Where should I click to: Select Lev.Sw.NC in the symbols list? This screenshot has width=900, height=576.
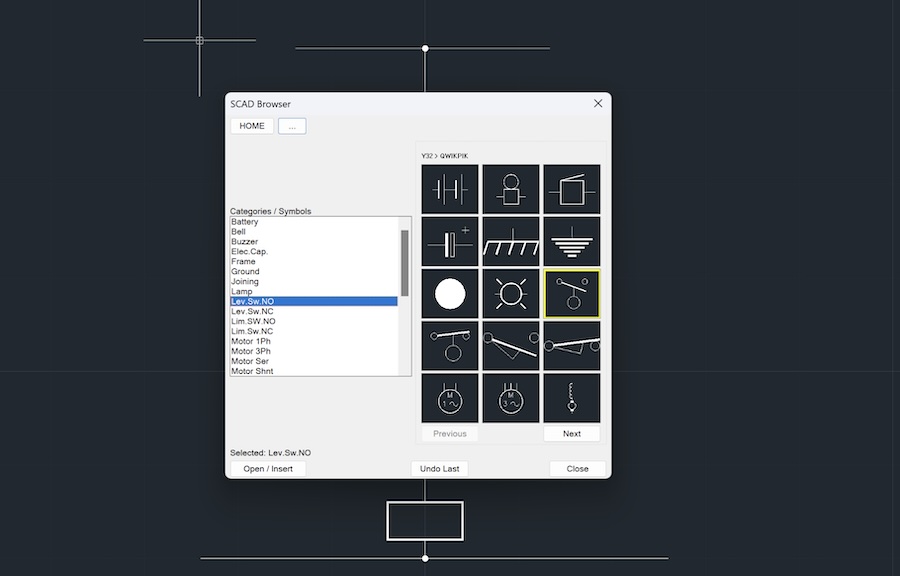pyautogui.click(x=314, y=311)
